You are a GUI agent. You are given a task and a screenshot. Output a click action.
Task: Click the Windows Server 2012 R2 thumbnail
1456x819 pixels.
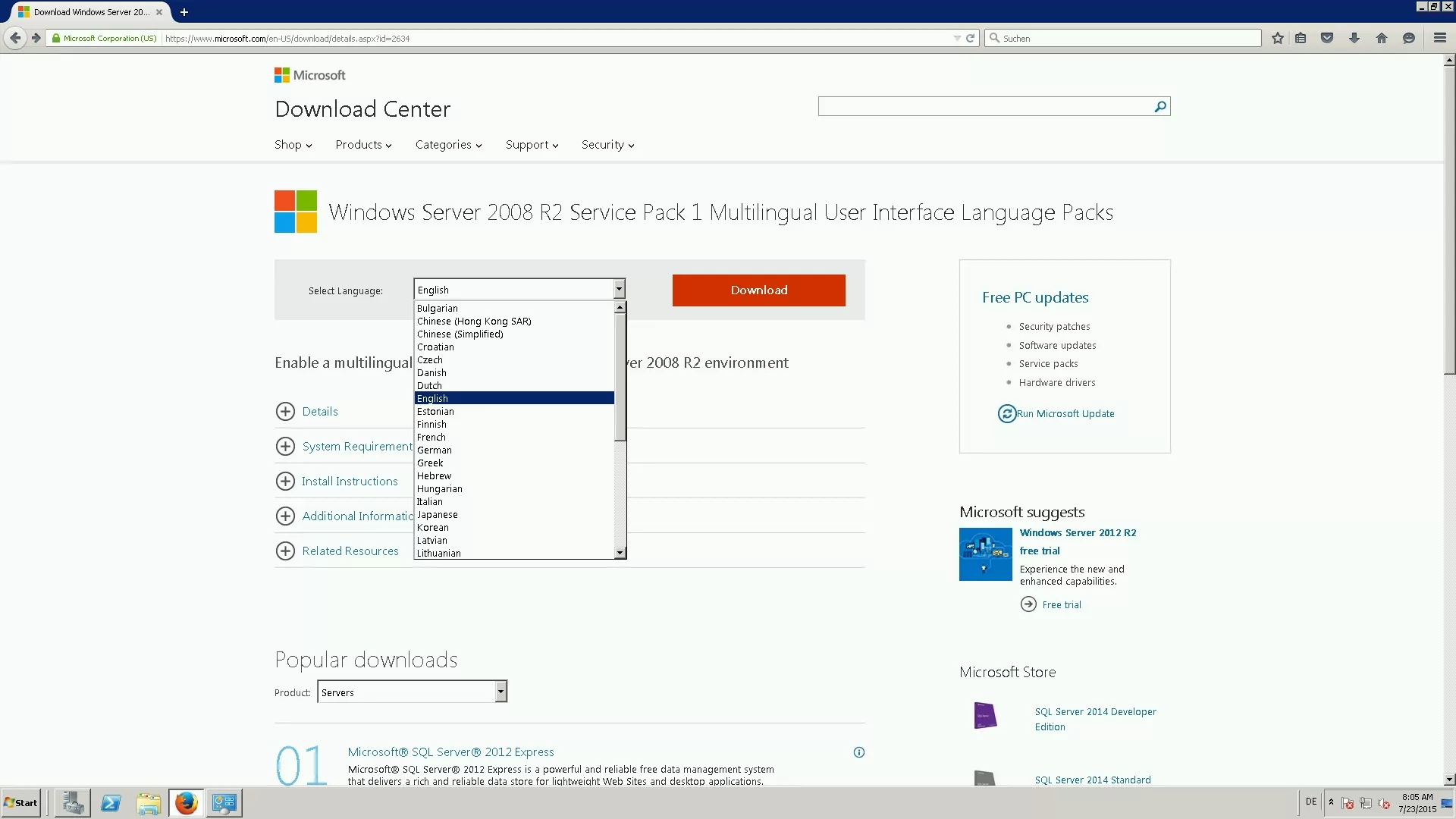[985, 554]
